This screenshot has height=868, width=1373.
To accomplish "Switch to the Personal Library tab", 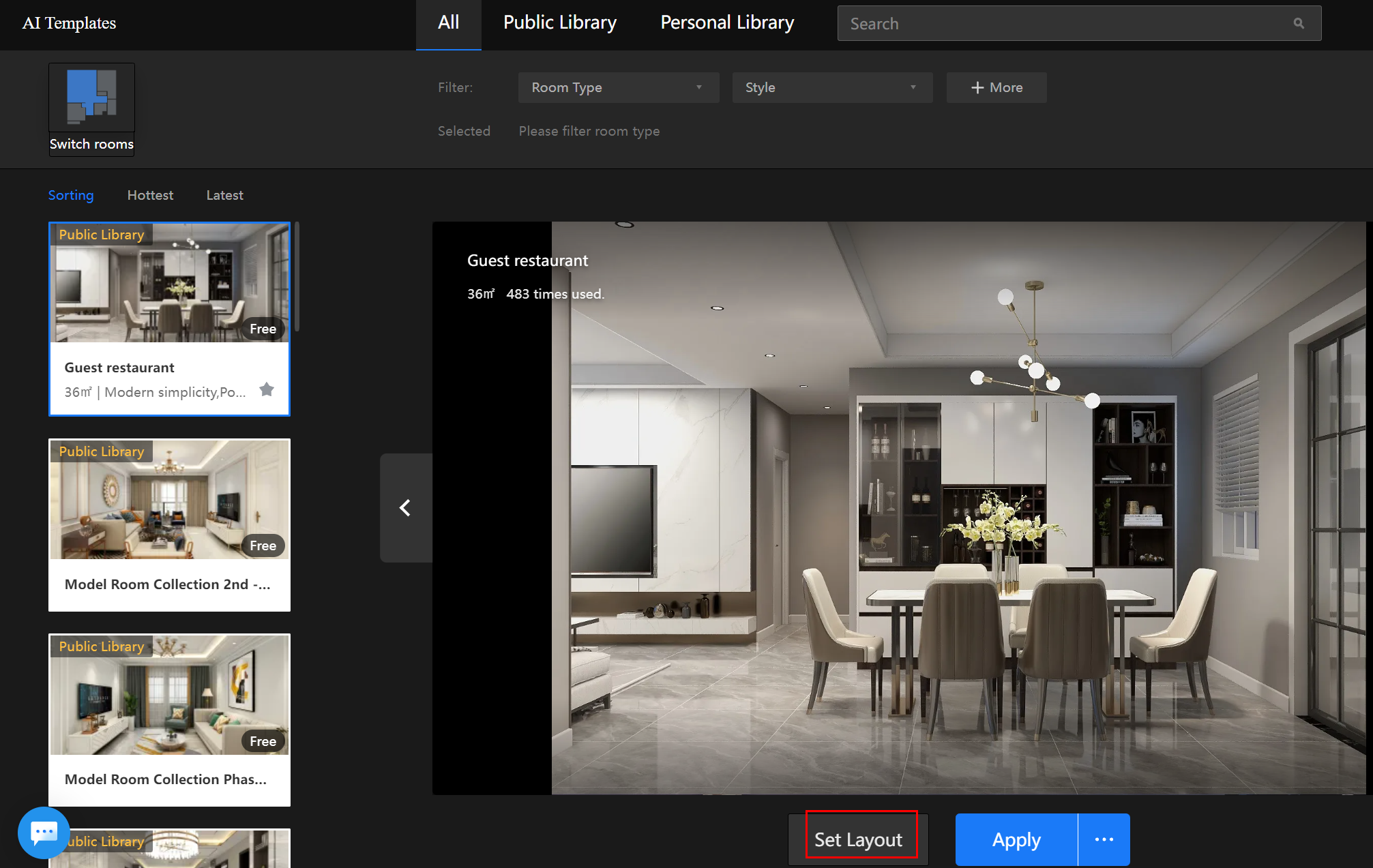I will (x=727, y=23).
